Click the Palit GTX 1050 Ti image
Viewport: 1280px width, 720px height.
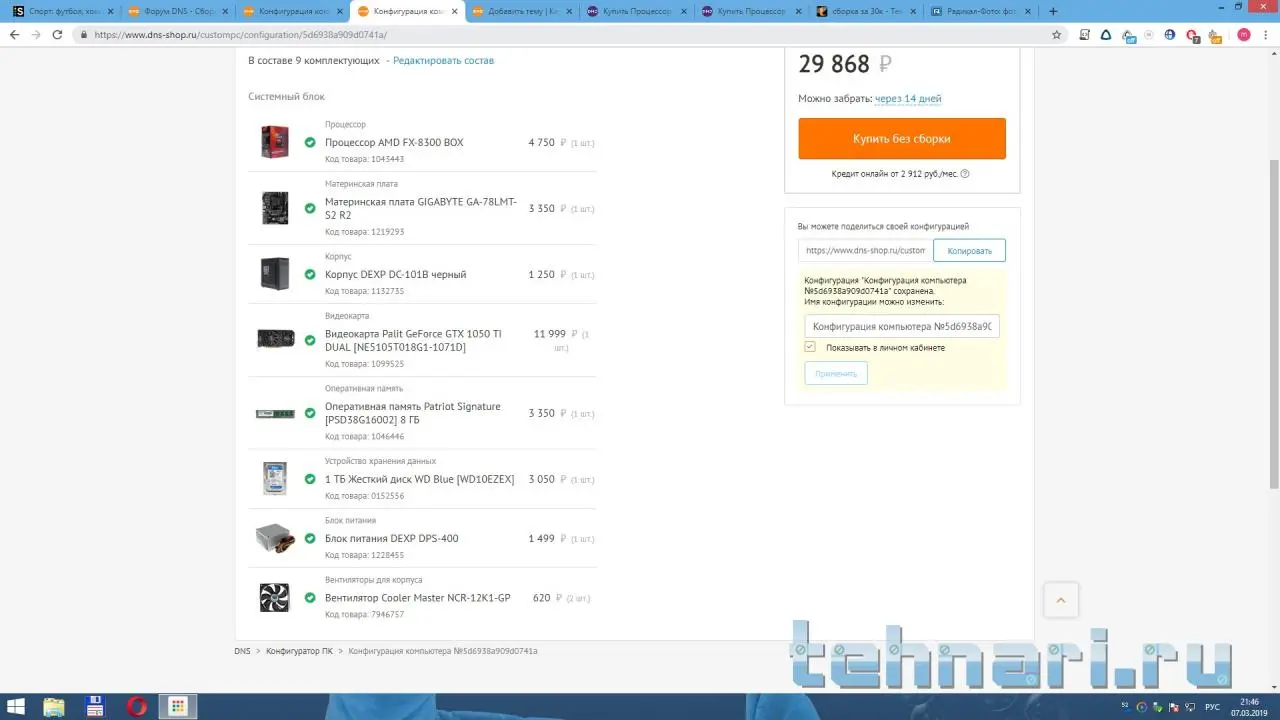(x=275, y=339)
